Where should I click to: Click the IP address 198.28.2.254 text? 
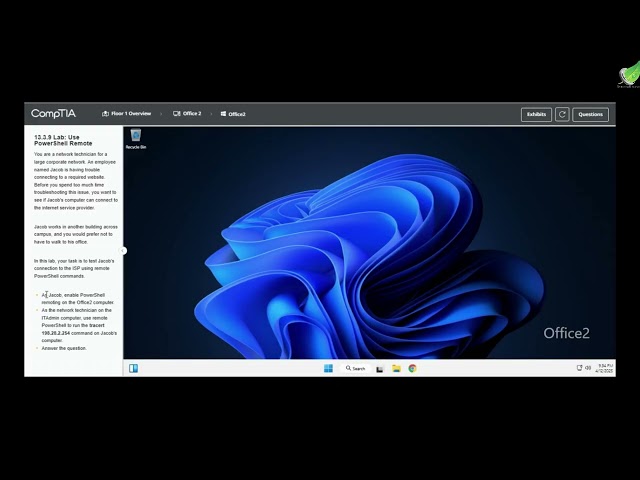56,333
